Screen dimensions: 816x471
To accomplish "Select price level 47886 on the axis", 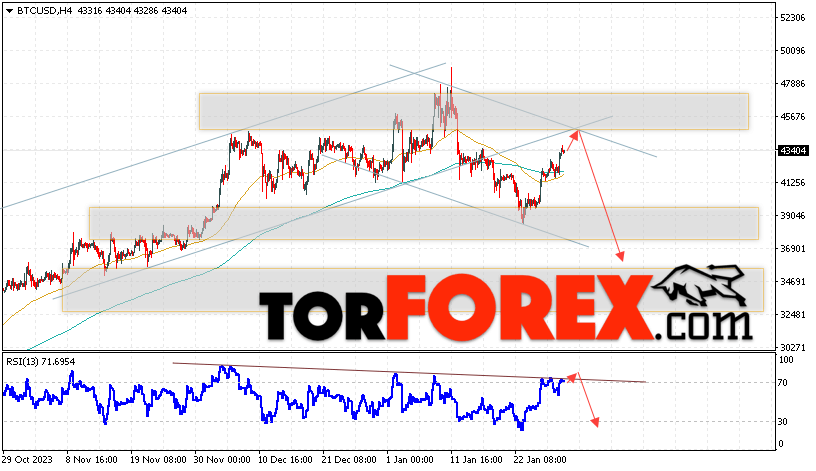I will pos(793,83).
